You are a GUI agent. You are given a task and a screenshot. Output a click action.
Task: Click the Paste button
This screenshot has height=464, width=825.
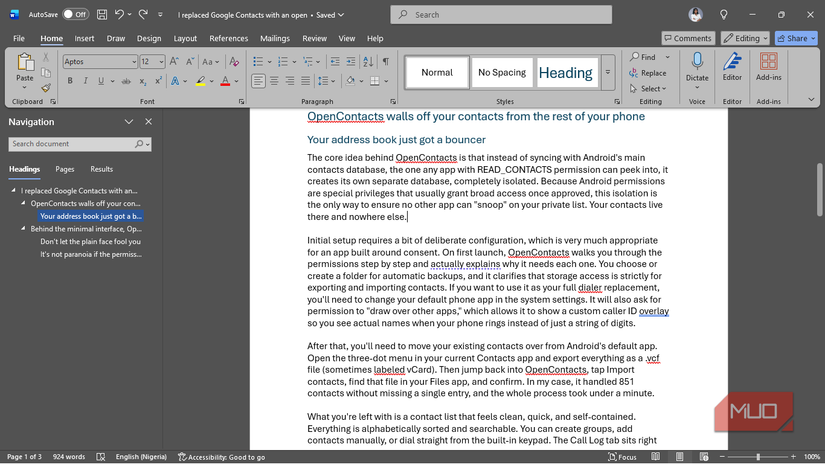(24, 71)
